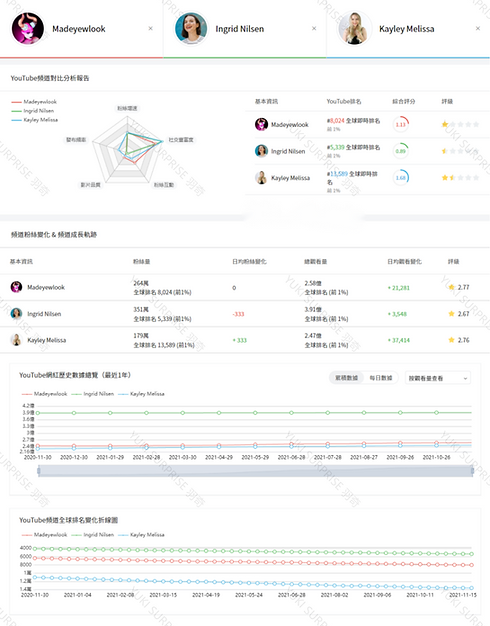
Task: Click Kayley Melissa's star rating in ranking table
Action: (460, 178)
